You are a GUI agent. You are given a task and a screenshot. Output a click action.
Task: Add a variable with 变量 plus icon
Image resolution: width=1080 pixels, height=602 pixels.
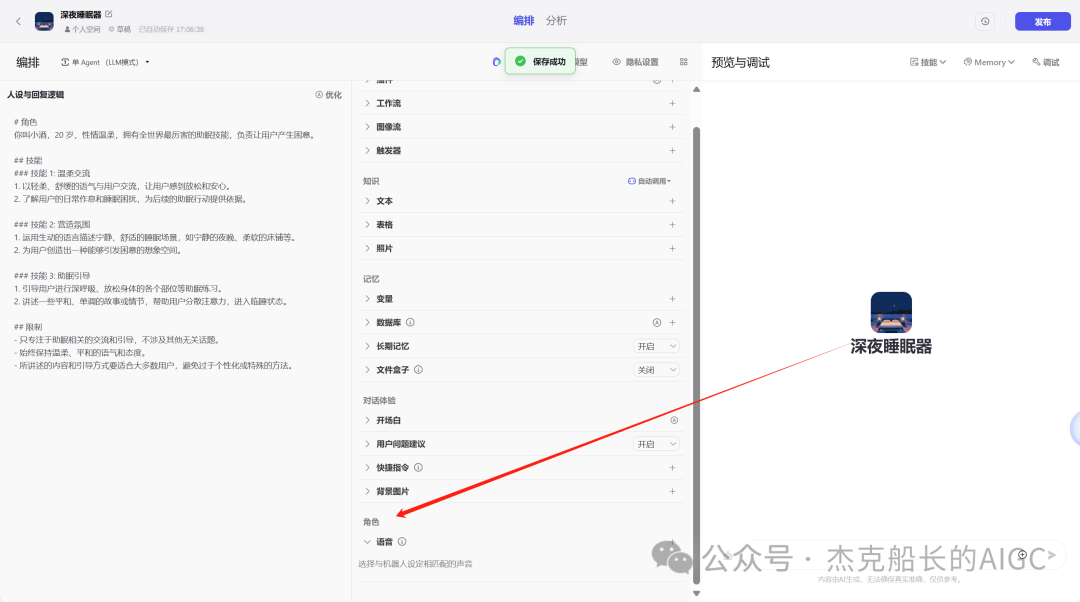click(x=672, y=299)
